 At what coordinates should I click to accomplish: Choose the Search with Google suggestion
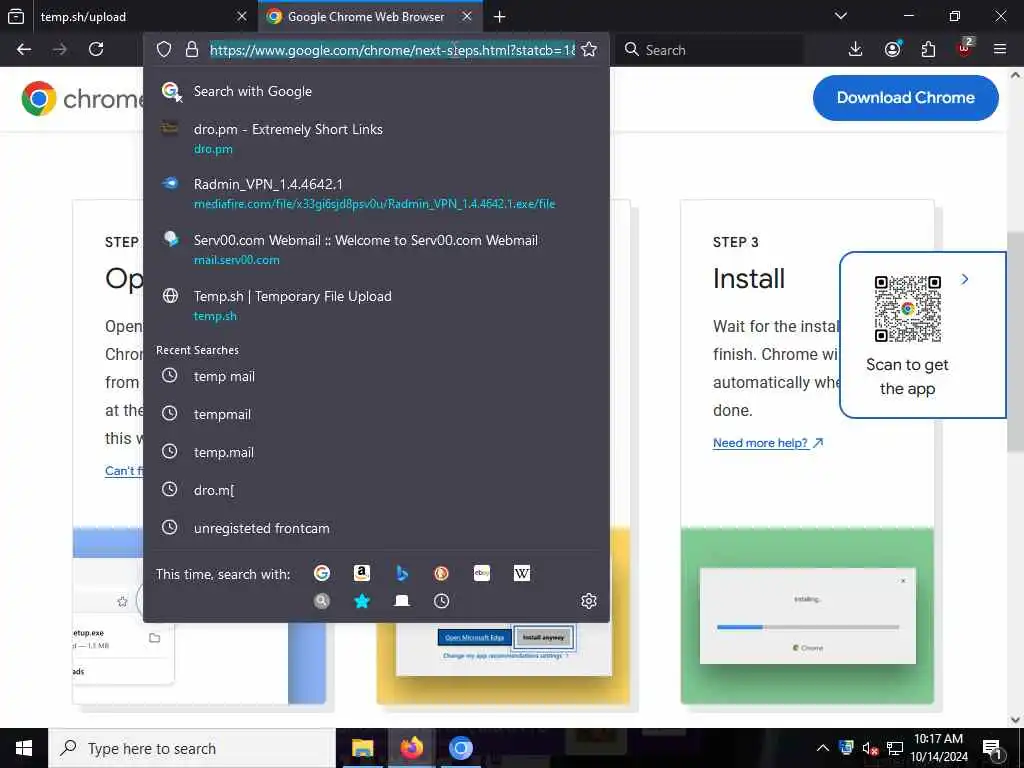(x=376, y=91)
